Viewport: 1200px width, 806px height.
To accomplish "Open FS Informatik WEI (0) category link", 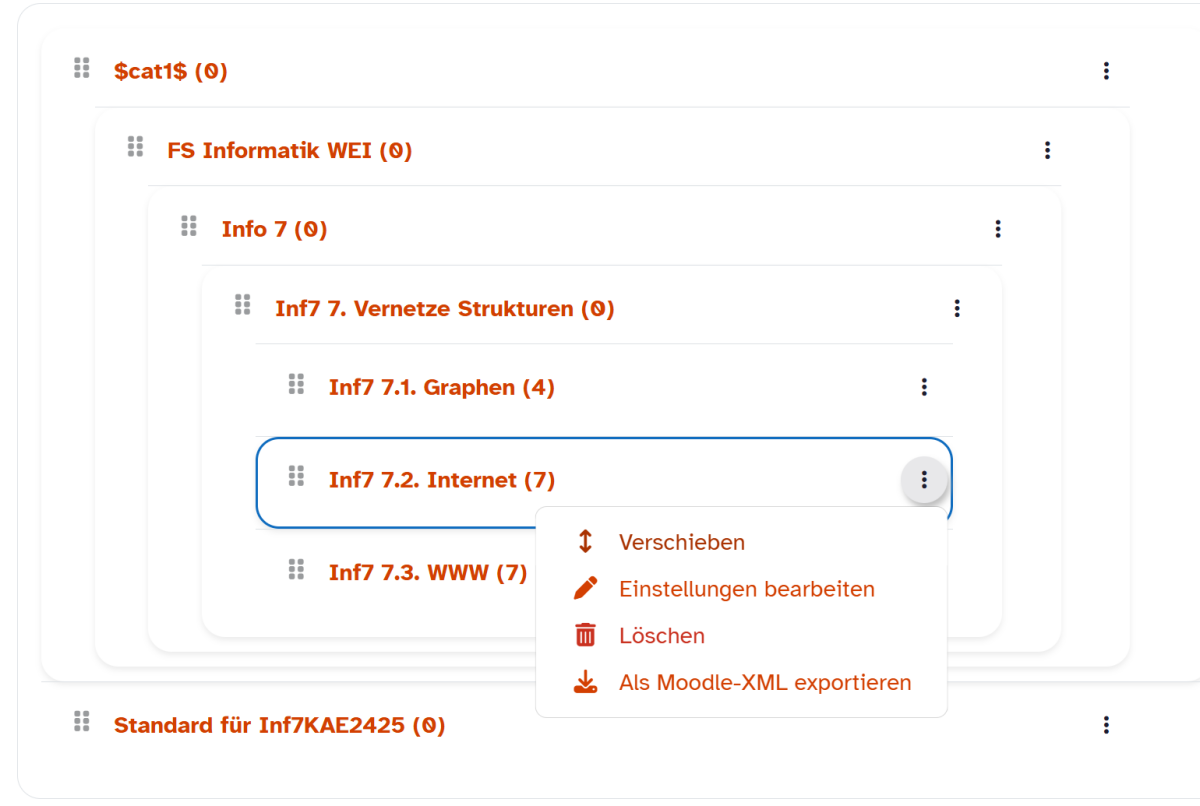I will (x=290, y=151).
